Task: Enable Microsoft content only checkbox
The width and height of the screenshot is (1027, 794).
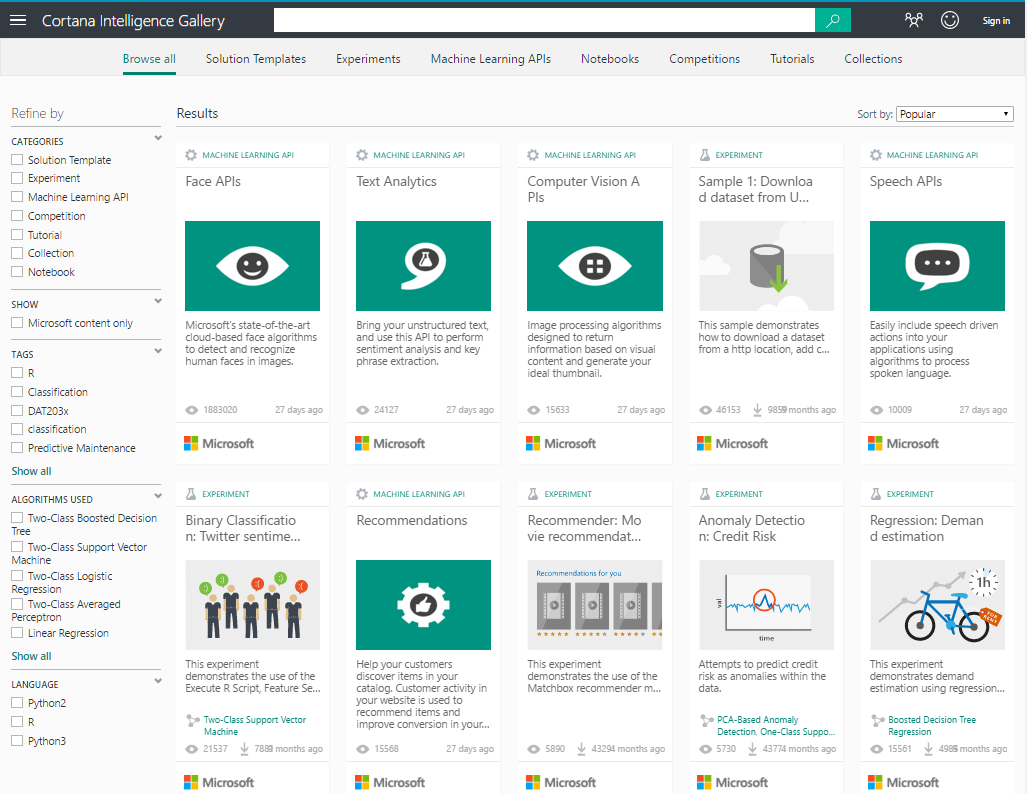Action: coord(17,323)
